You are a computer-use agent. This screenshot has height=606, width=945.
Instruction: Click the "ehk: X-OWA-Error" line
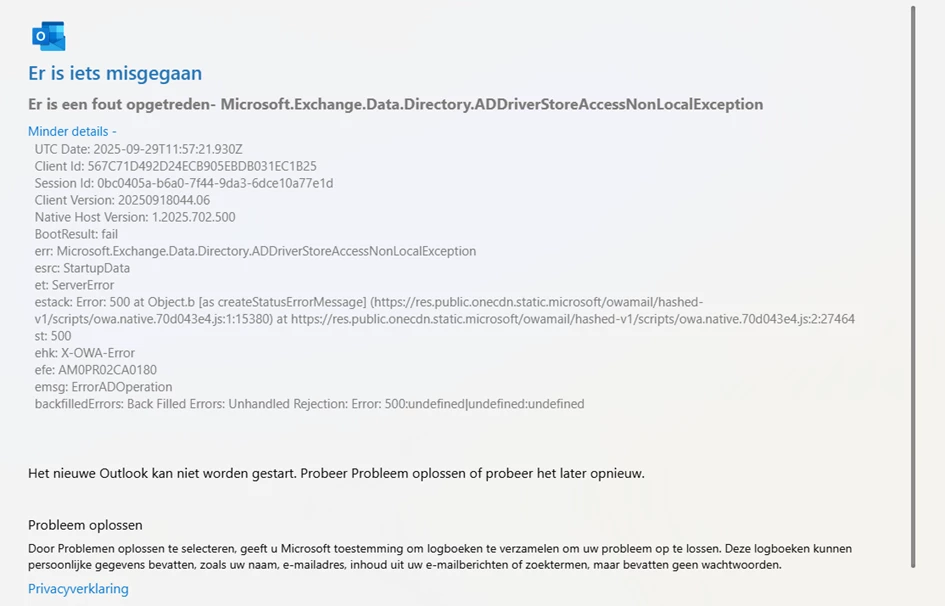tap(84, 353)
